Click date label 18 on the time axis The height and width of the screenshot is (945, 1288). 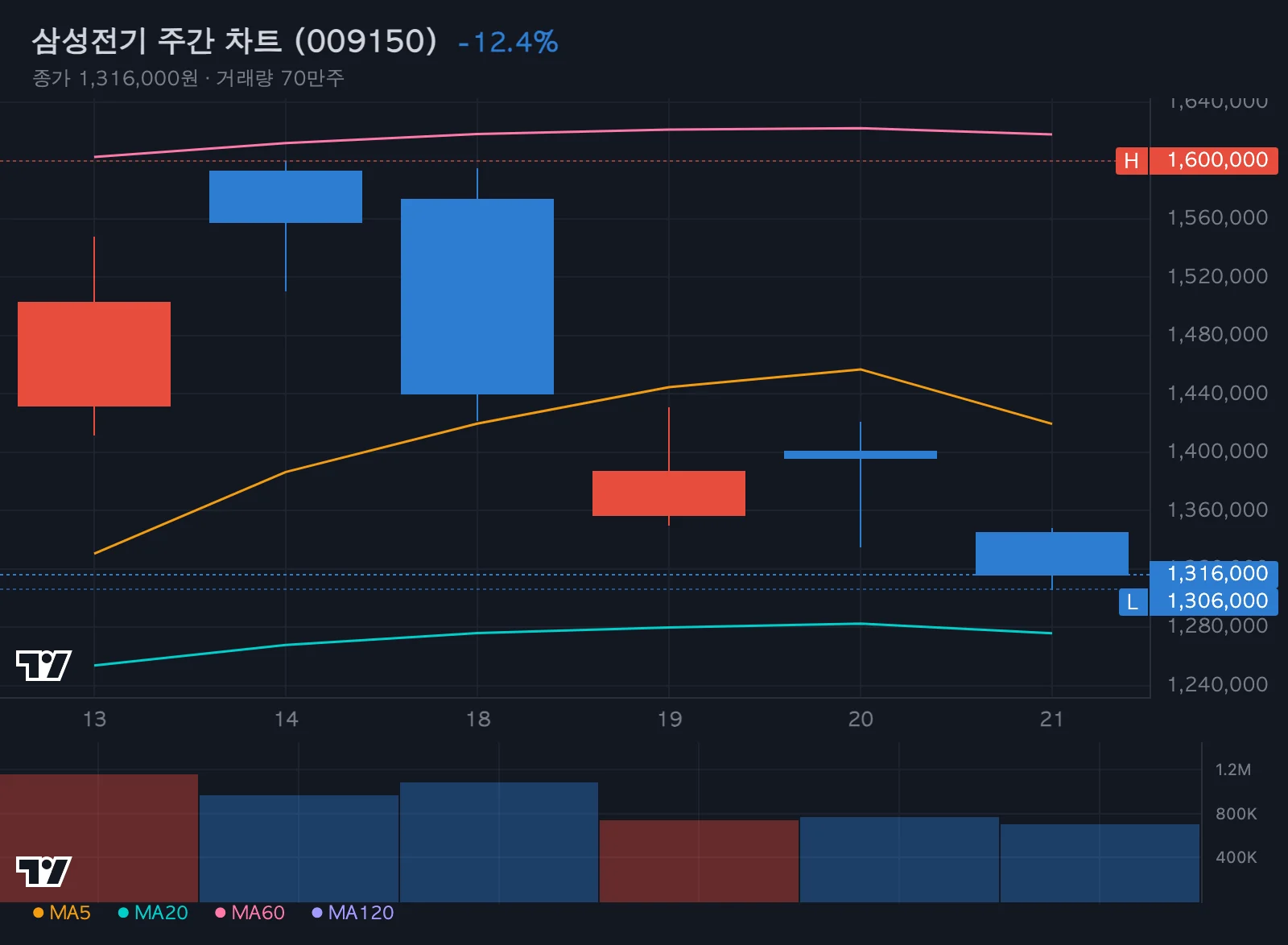[477, 719]
